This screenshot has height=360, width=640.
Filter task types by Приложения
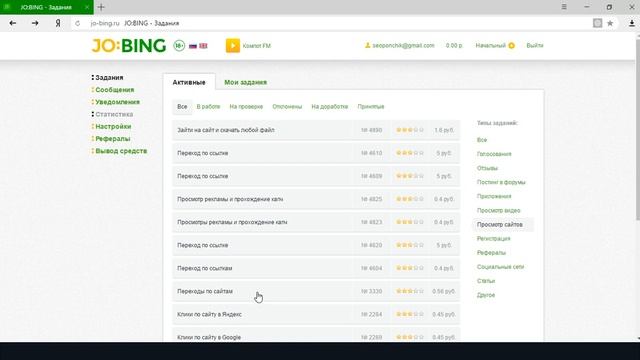494,196
